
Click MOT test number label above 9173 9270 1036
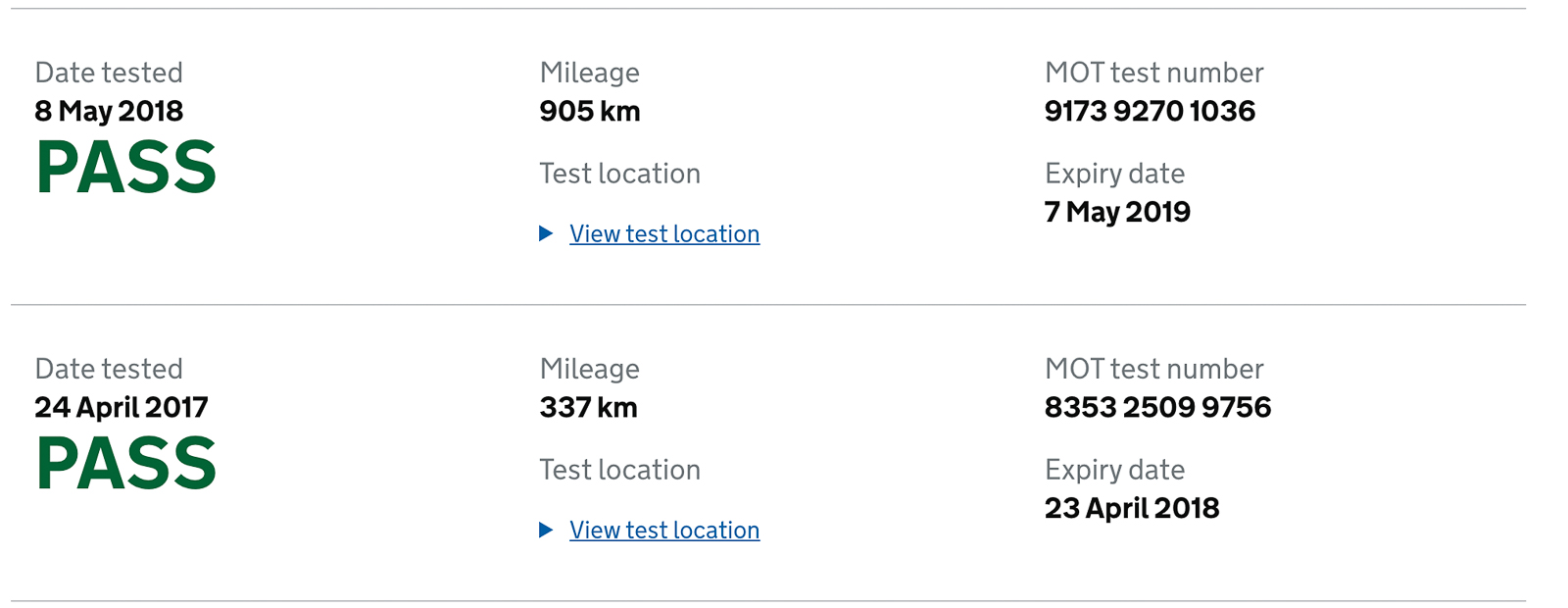1154,73
